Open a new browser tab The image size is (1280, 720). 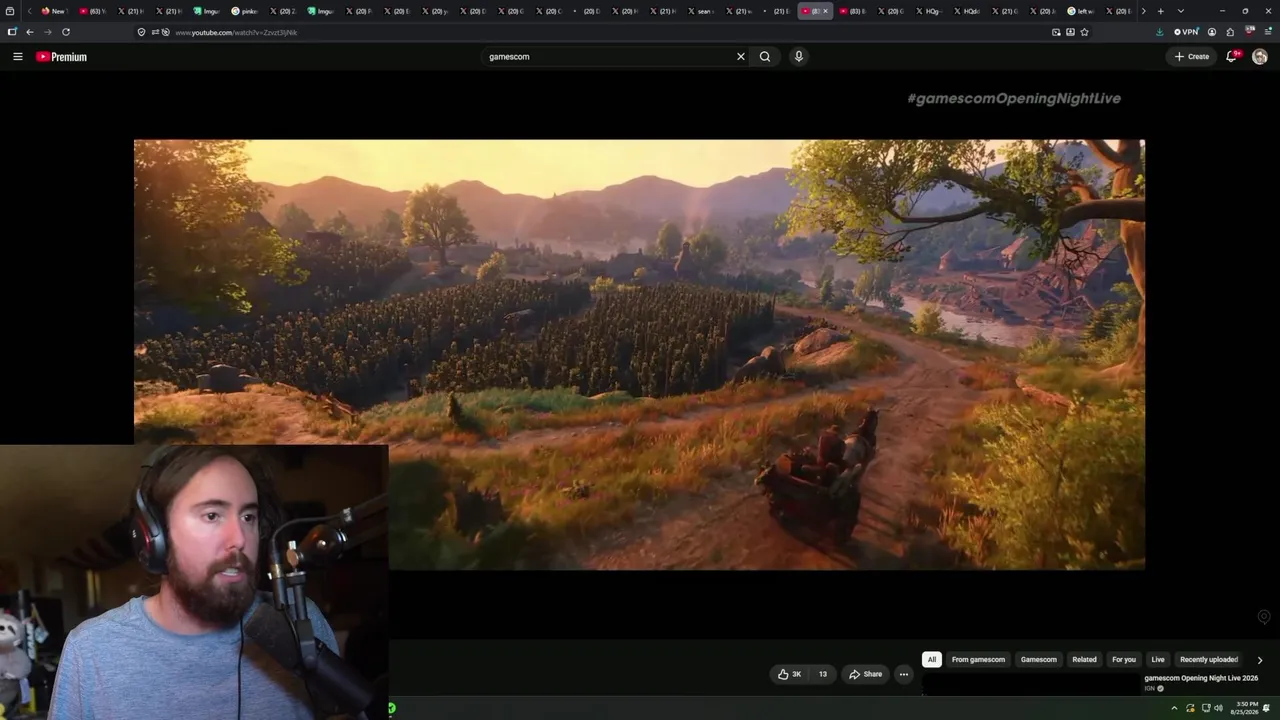(x=1160, y=11)
